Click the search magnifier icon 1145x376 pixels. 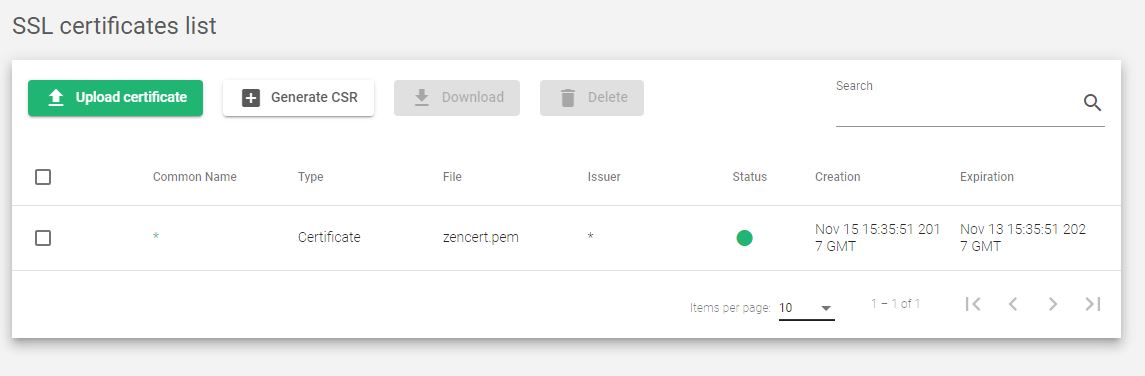tap(1092, 103)
